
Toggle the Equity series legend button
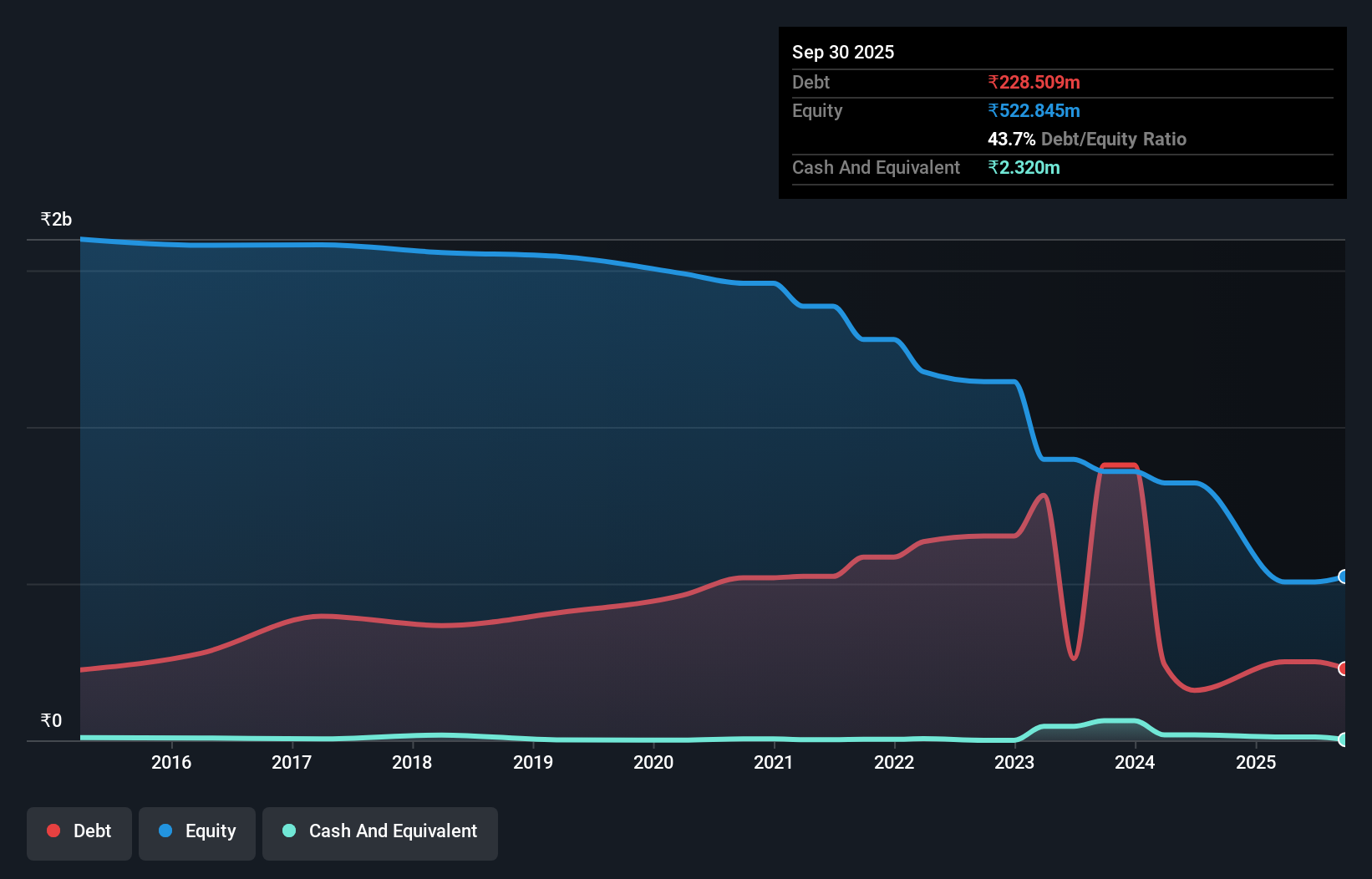pyautogui.click(x=197, y=833)
